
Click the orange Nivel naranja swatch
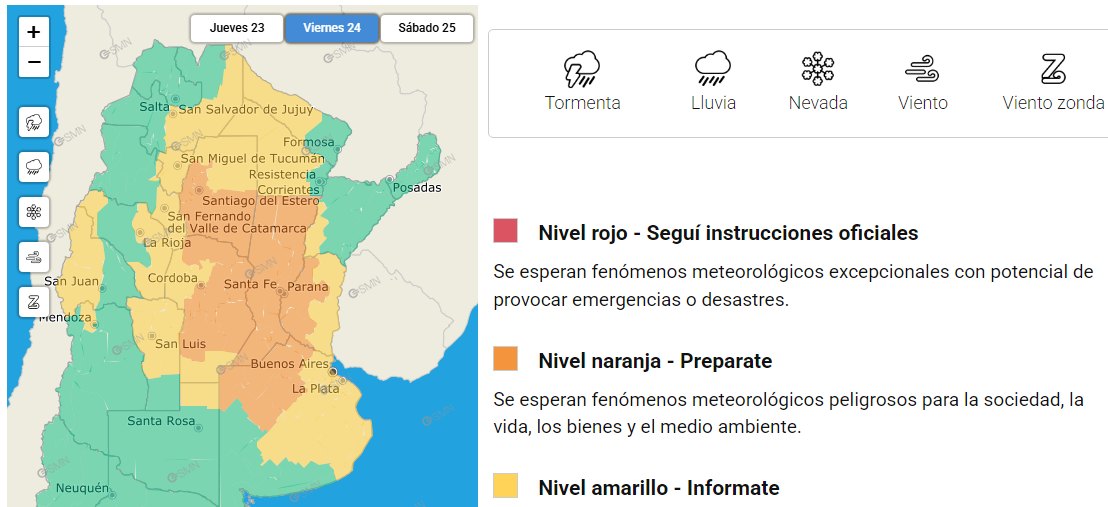coord(505,359)
